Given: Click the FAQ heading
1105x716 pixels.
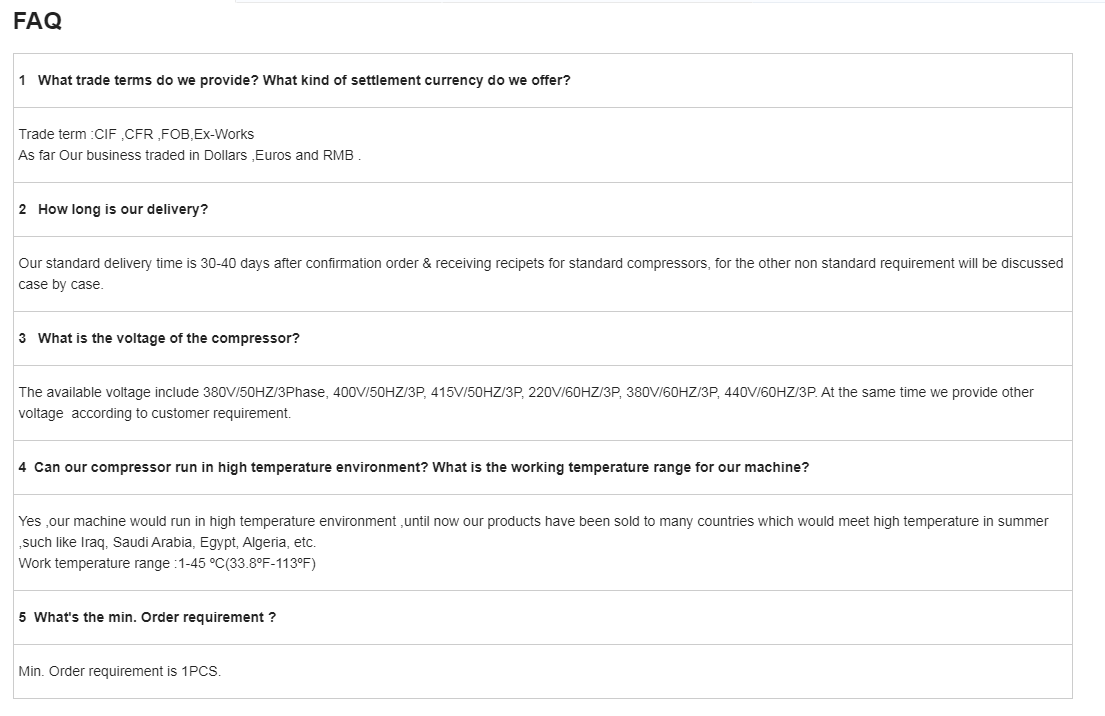Looking at the screenshot, I should 38,21.
